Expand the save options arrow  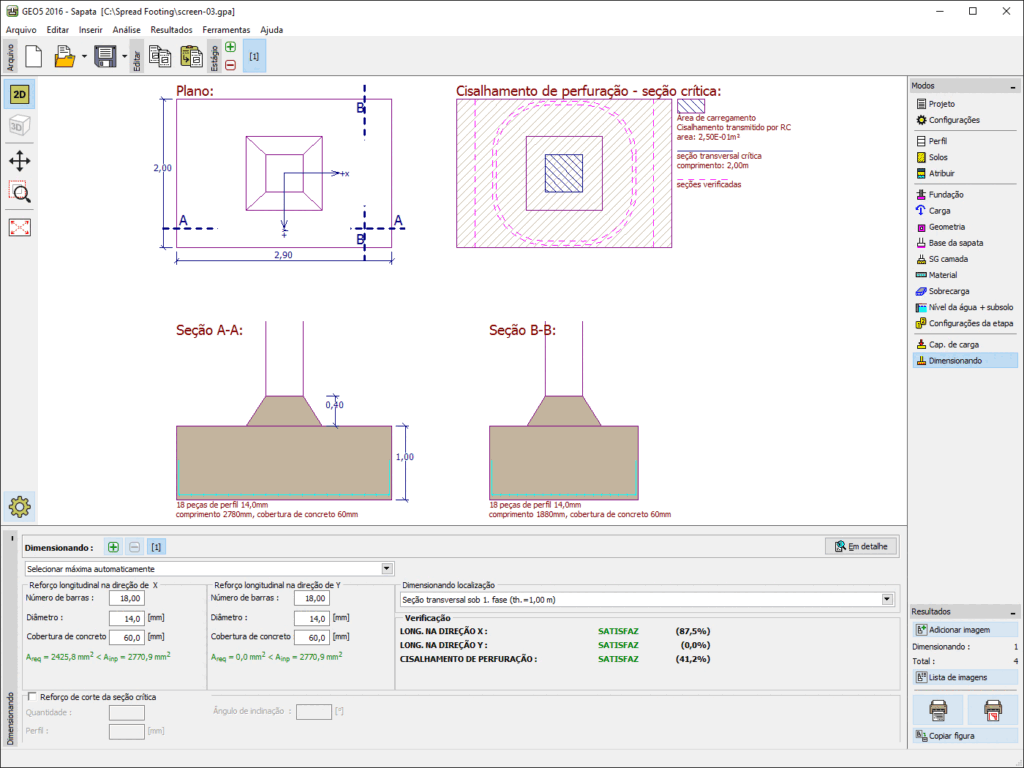[125, 57]
